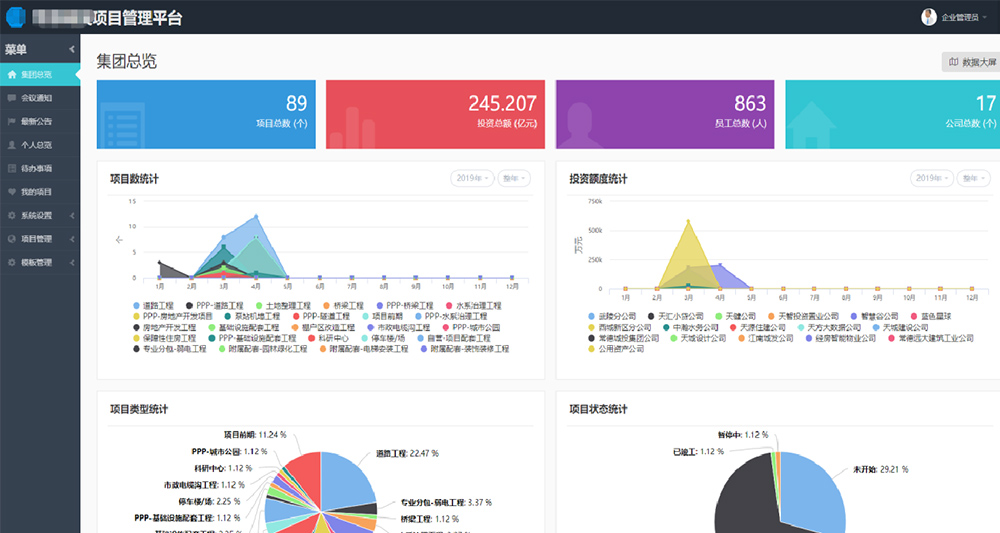Expand the 项目管理 sidebar submenu
This screenshot has height=533, width=1000.
(40, 239)
